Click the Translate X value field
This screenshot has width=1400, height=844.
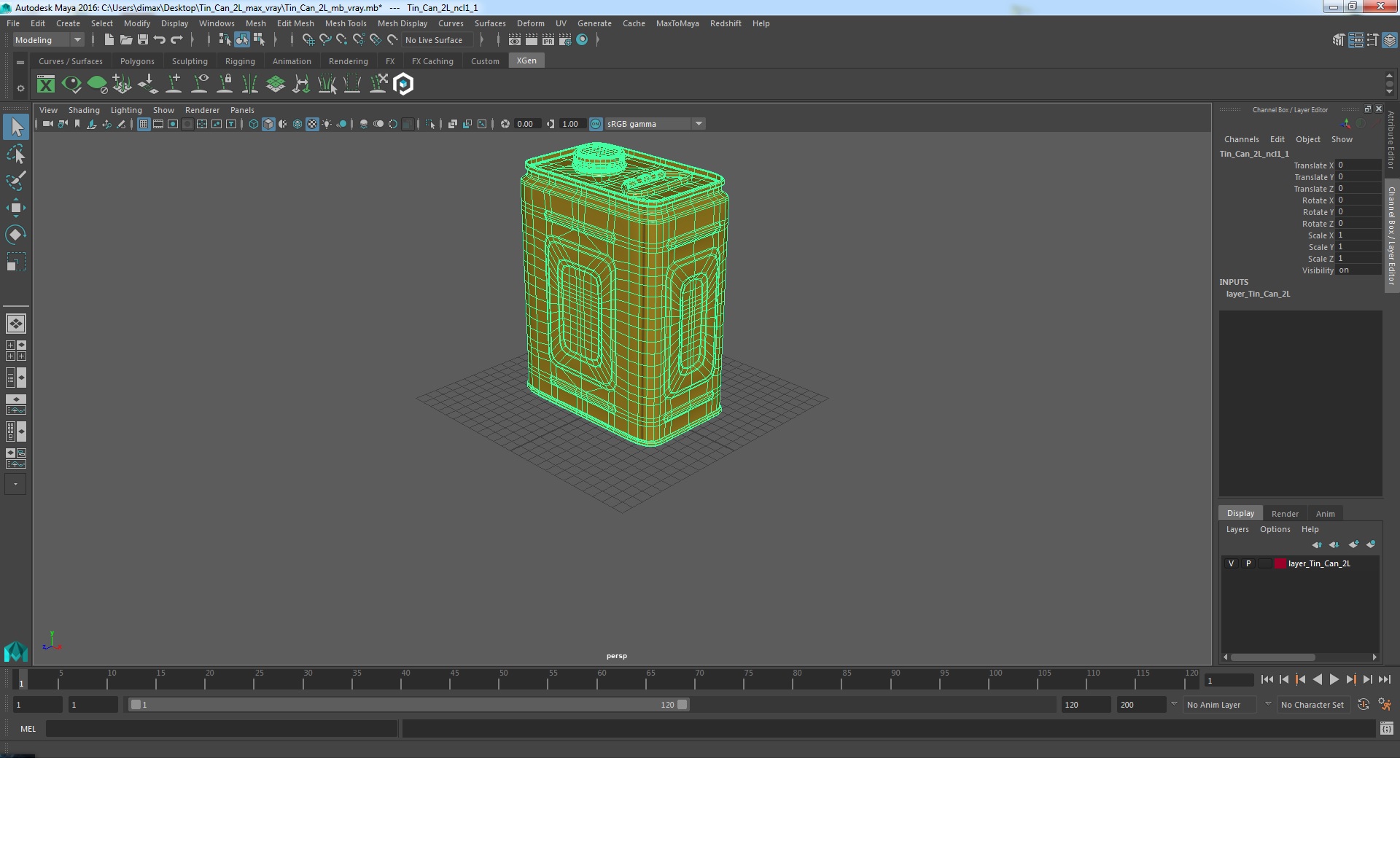[1359, 165]
